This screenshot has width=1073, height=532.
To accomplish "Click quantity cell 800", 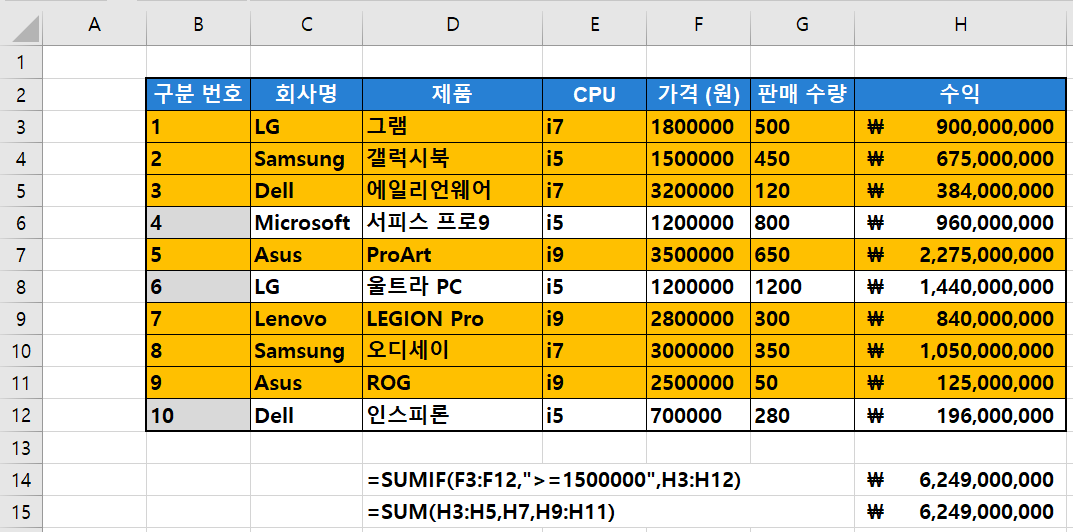I will coord(802,223).
